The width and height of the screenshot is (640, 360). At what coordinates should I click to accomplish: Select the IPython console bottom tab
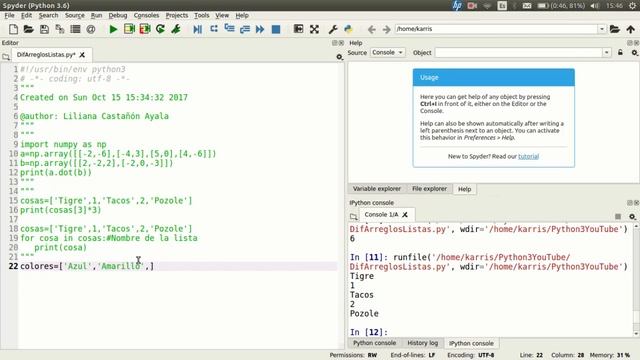[471, 344]
